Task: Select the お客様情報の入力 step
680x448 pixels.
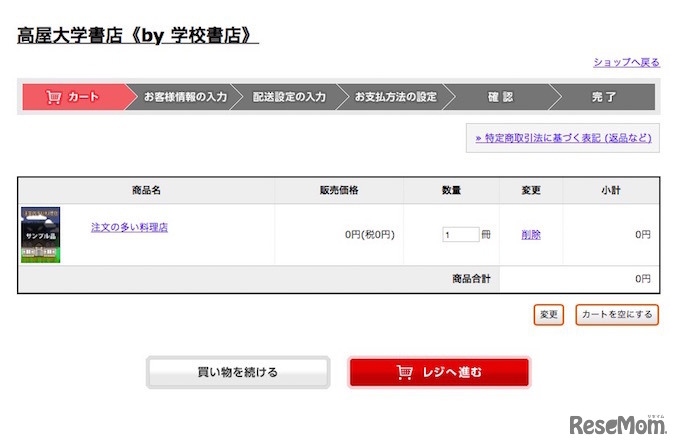Action: click(185, 97)
